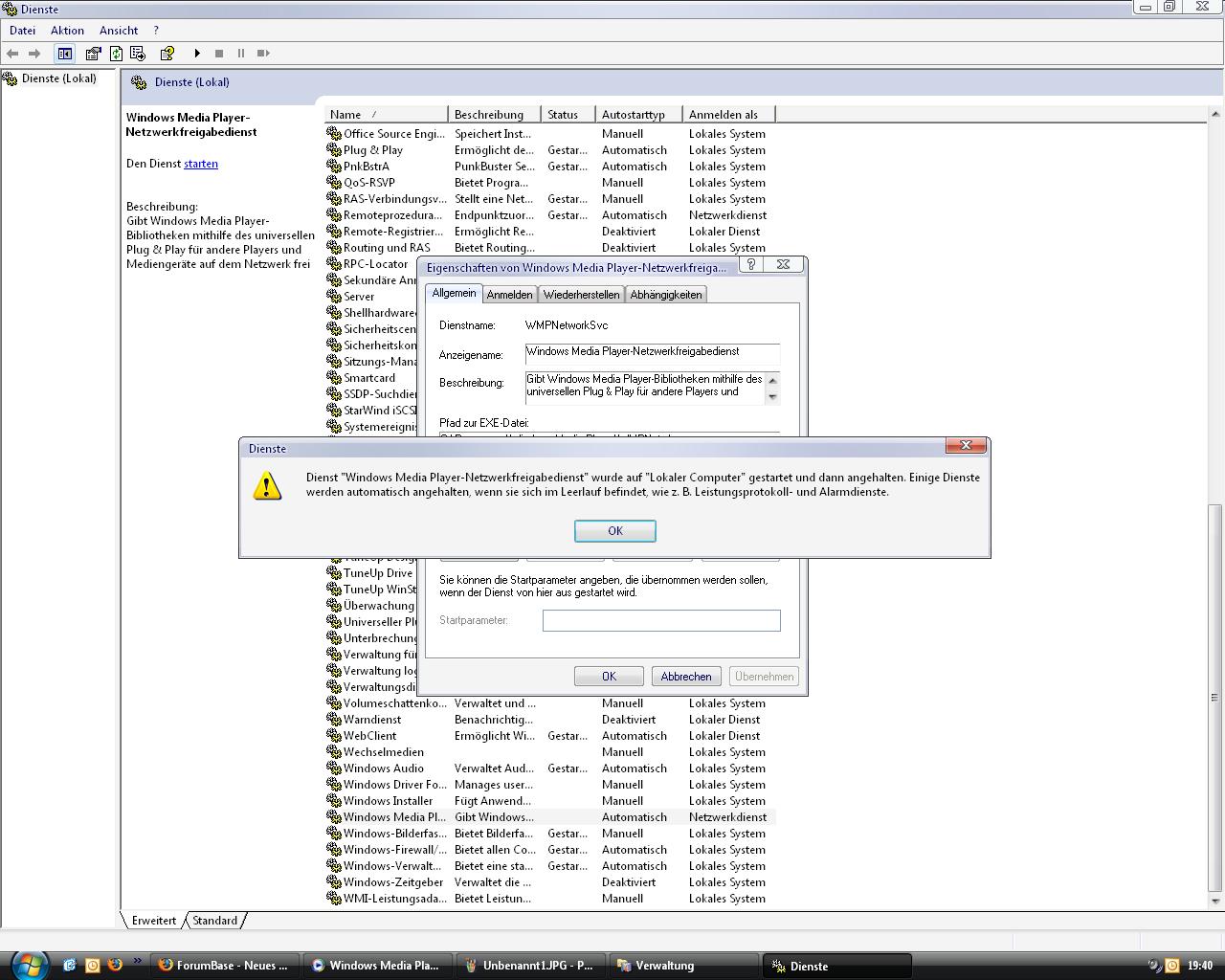The width and height of the screenshot is (1225, 980).
Task: Click the Dienste (Lokal) gear icon in right pane header
Action: click(x=139, y=82)
